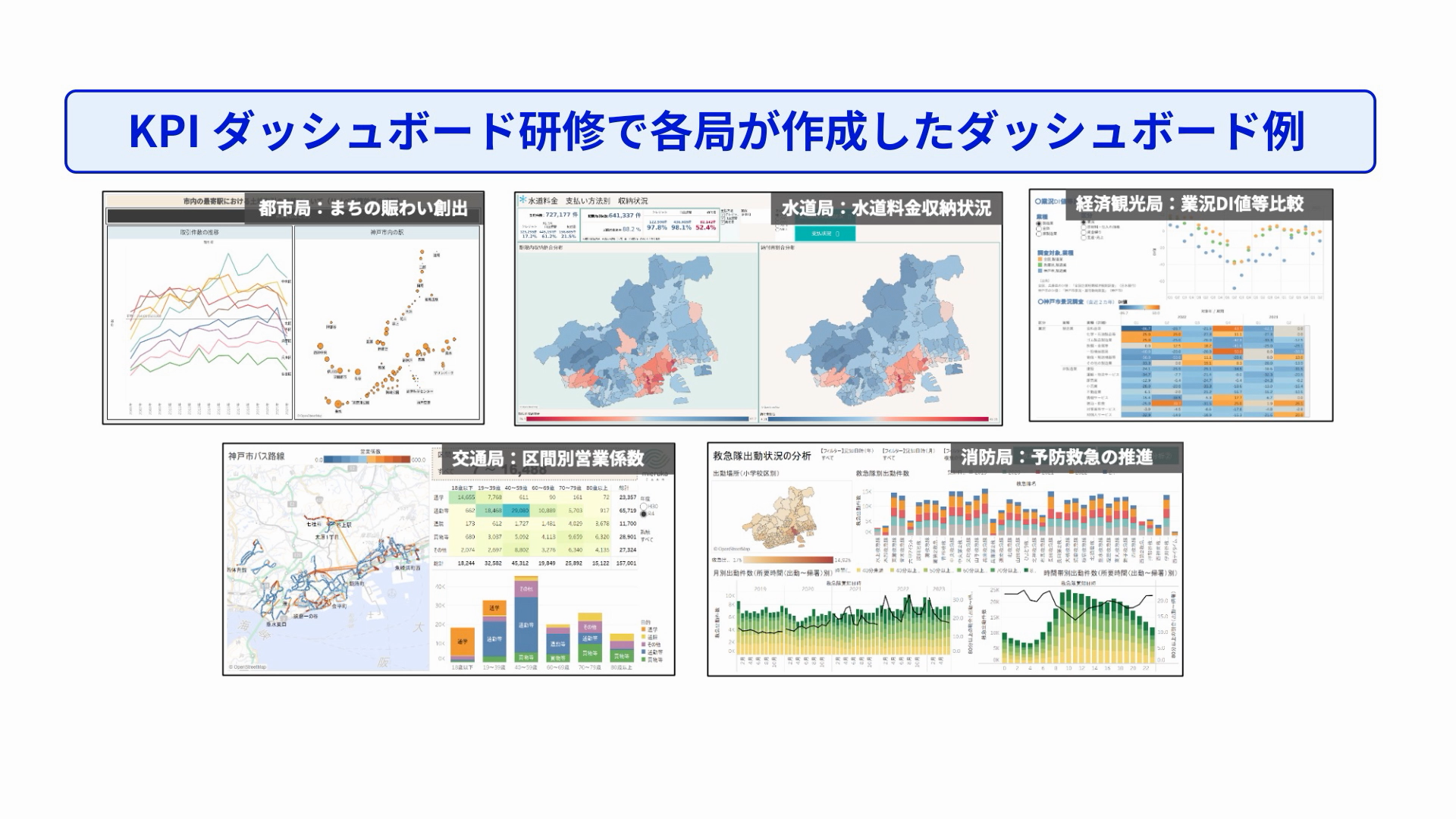This screenshot has height=819, width=1456.
Task: Click the teal 支払状況 button
Action: click(824, 234)
